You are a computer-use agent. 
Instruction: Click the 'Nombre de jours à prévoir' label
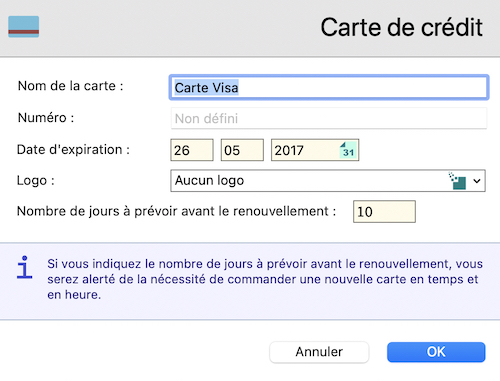coord(176,211)
